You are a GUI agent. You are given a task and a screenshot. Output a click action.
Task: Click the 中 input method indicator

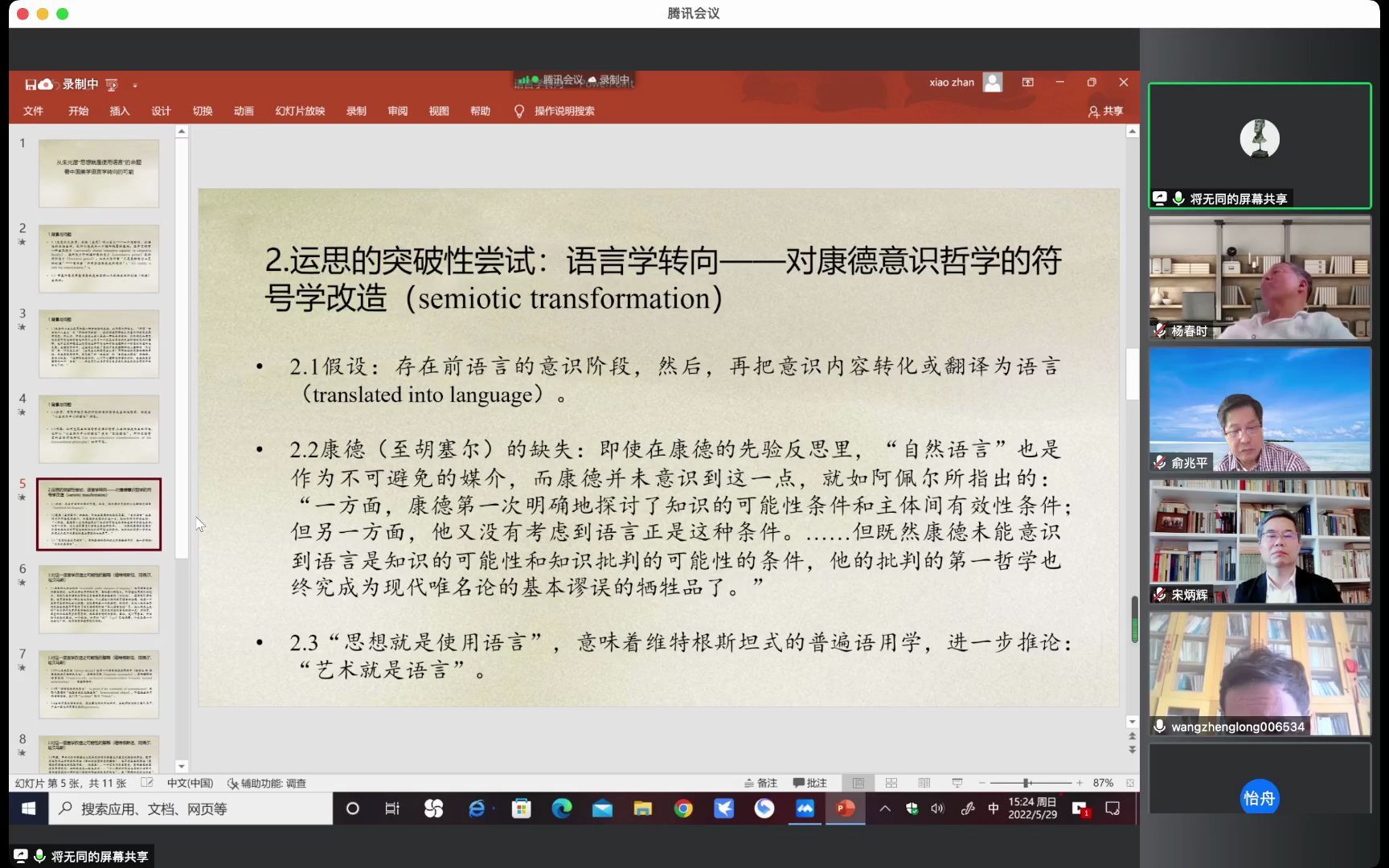click(x=994, y=809)
